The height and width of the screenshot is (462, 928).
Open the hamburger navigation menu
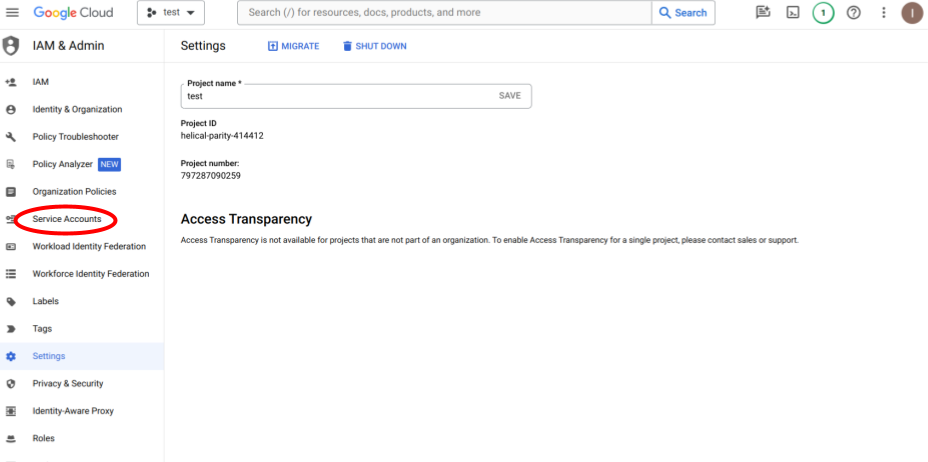point(12,13)
